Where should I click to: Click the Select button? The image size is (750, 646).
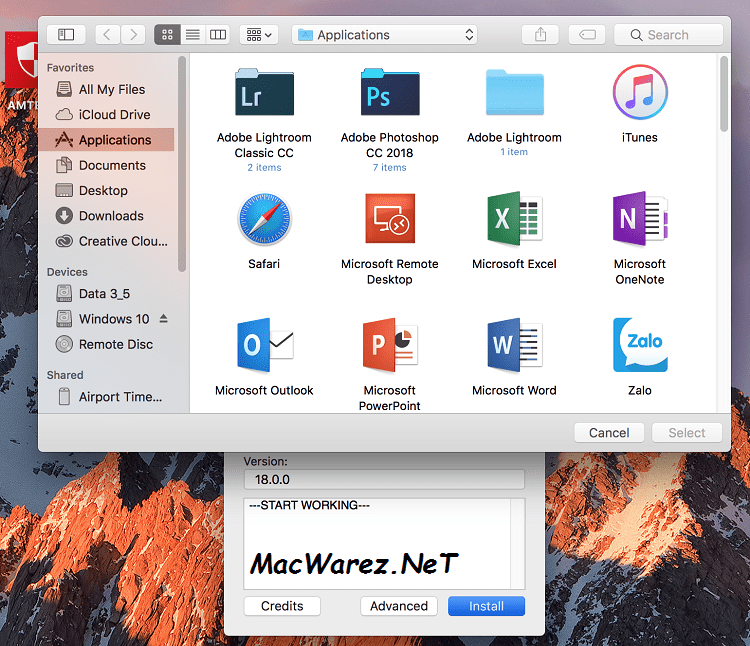click(x=686, y=433)
